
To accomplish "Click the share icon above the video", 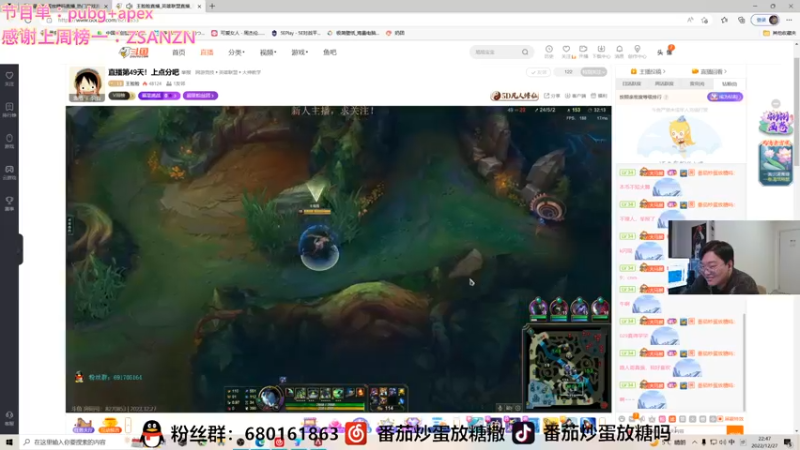I will click(552, 95).
